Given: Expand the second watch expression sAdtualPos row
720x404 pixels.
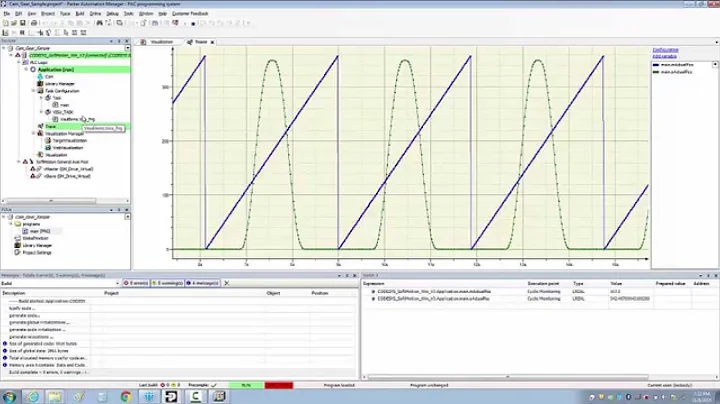Looking at the screenshot, I should tap(373, 299).
